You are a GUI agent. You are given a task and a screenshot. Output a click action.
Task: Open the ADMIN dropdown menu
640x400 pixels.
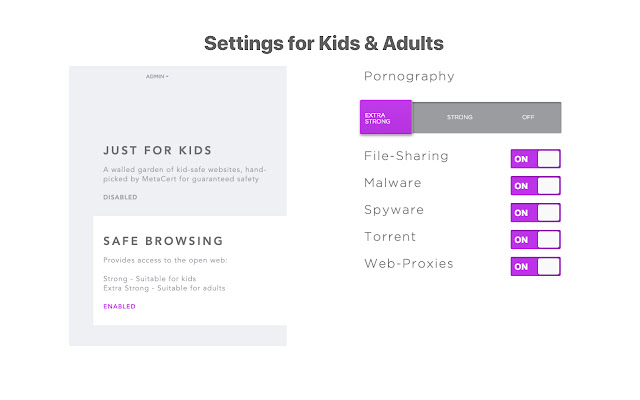[x=157, y=76]
